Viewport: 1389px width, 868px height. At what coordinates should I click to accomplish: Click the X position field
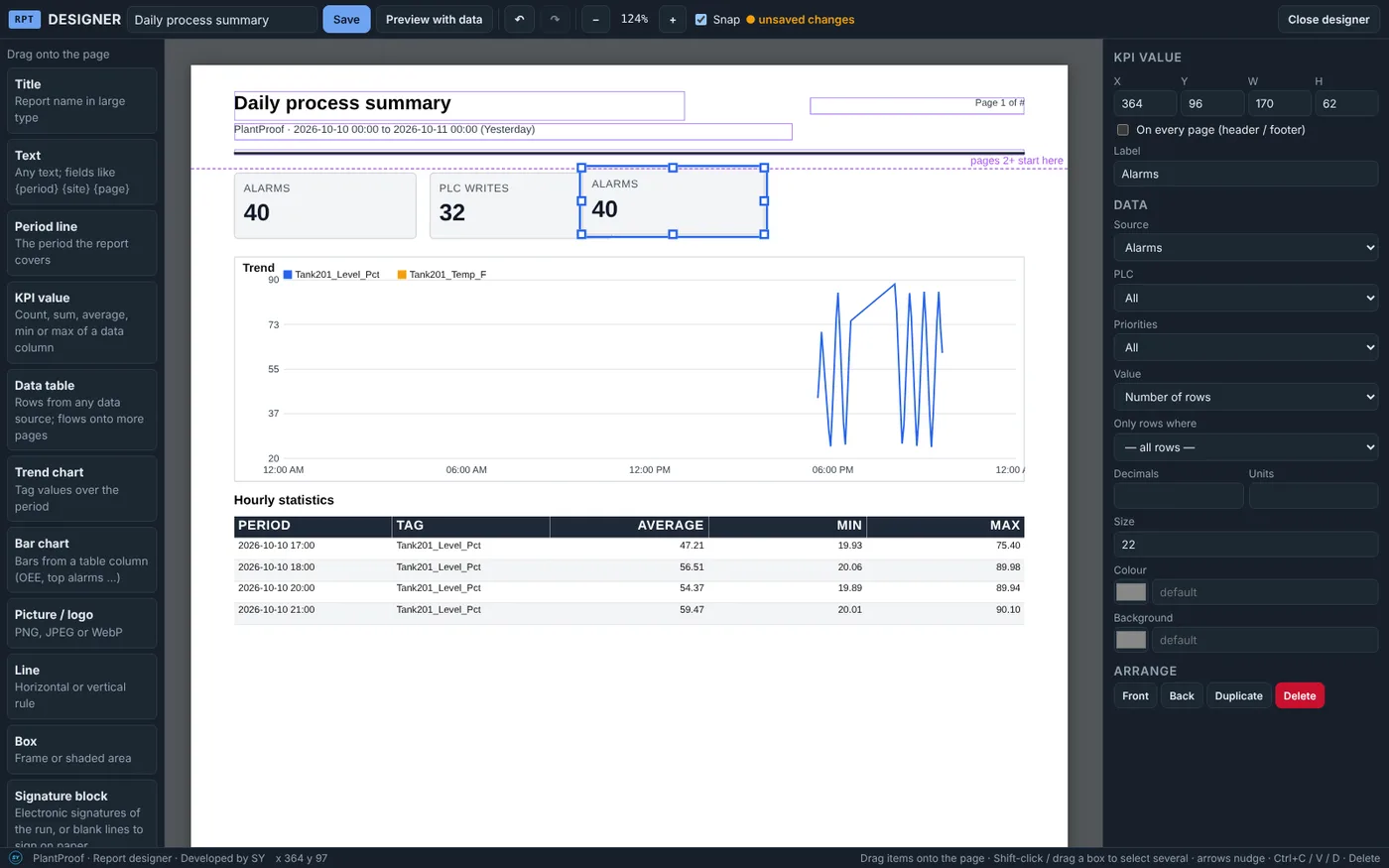[x=1145, y=103]
